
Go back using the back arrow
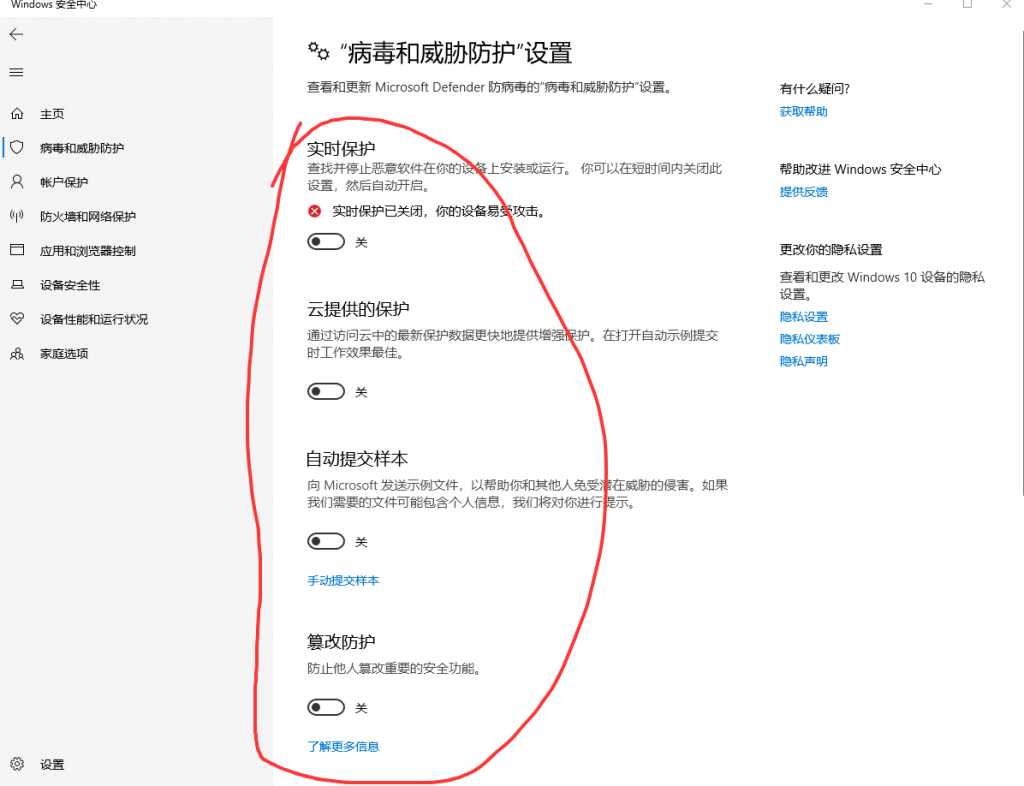click(16, 35)
